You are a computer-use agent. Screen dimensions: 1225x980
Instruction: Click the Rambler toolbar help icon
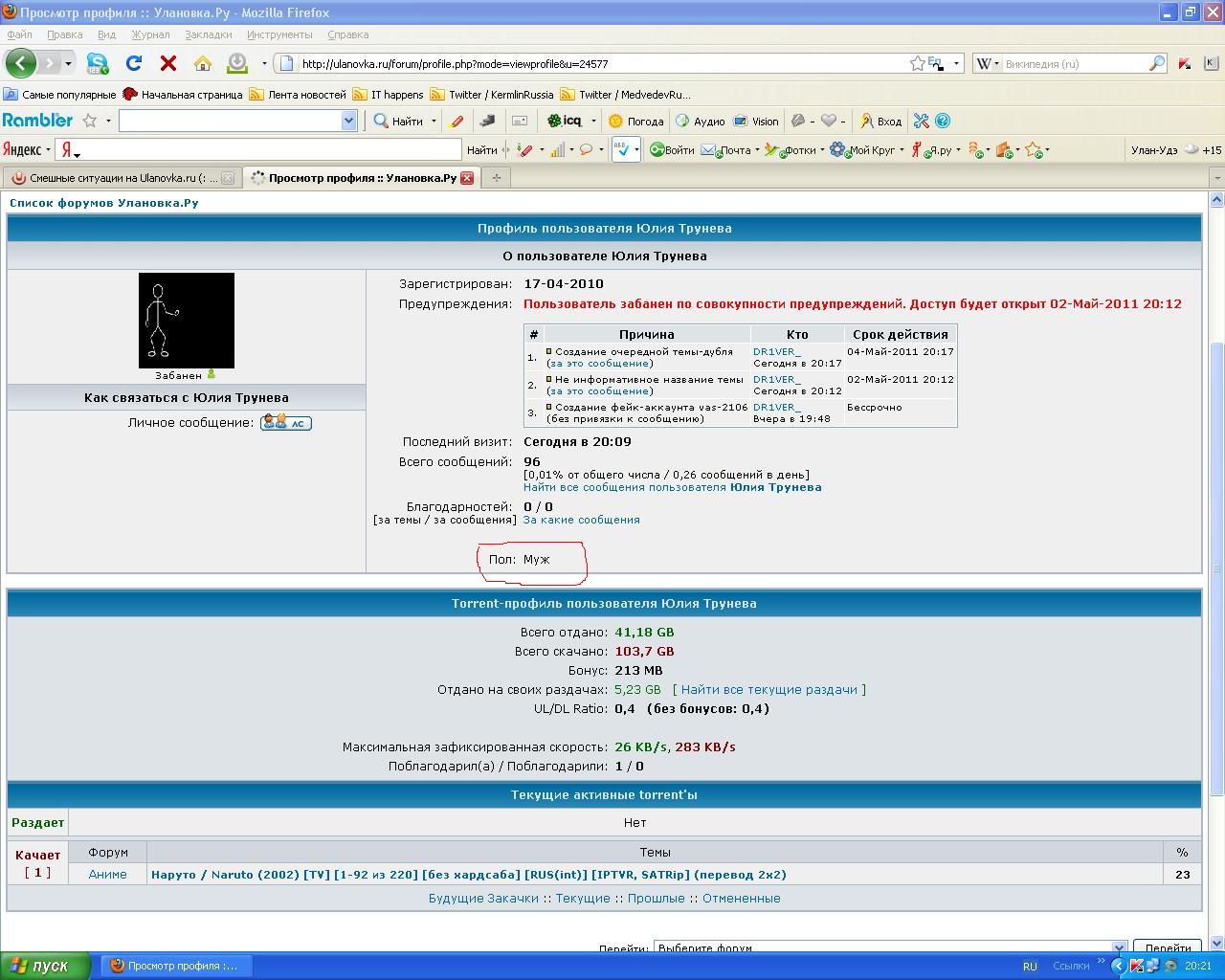tap(943, 121)
